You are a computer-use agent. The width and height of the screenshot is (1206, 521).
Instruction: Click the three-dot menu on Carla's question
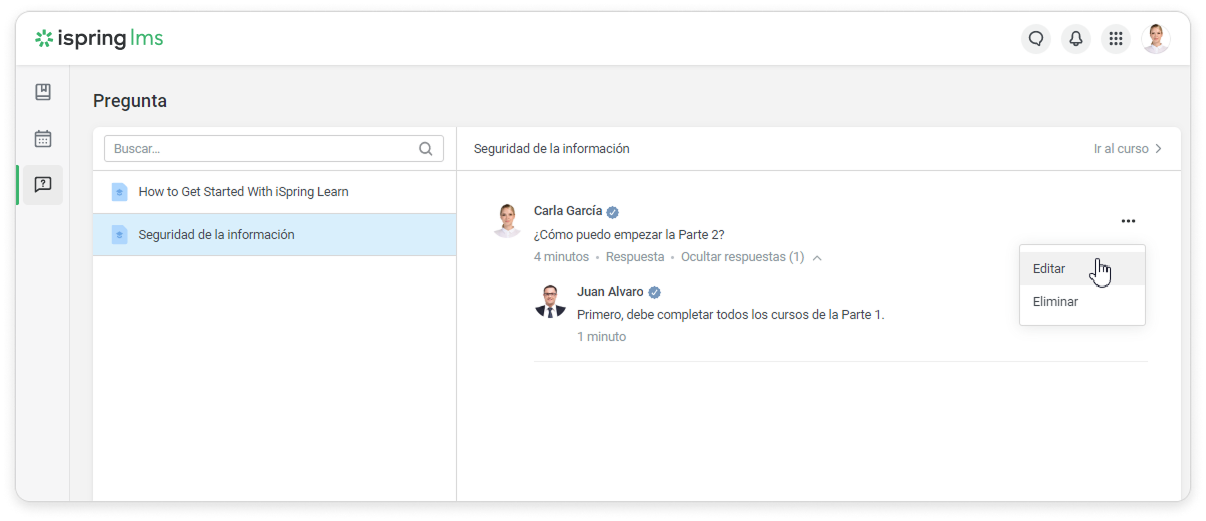[x=1128, y=221]
